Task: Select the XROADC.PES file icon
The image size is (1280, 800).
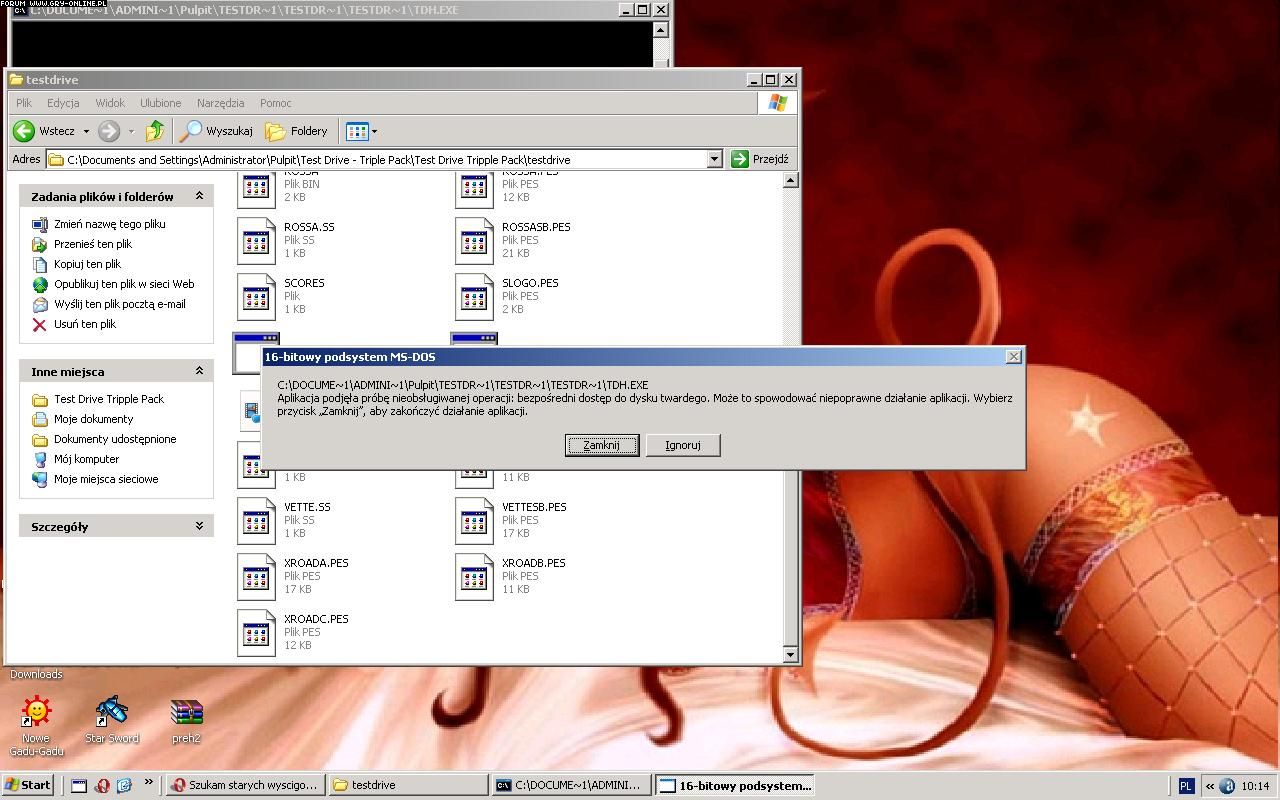Action: [x=256, y=632]
